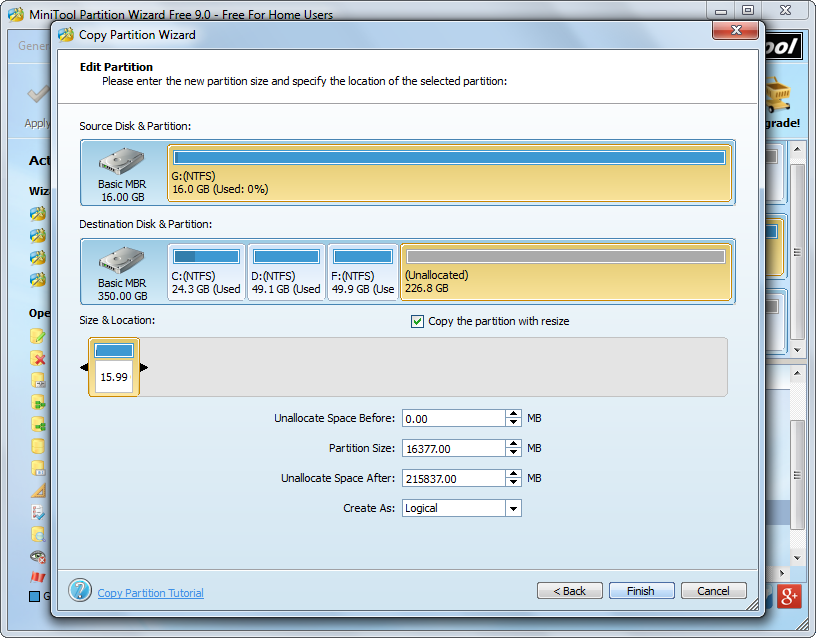The height and width of the screenshot is (638, 816).
Task: Click the red flags icon in sidebar
Action: (x=37, y=577)
